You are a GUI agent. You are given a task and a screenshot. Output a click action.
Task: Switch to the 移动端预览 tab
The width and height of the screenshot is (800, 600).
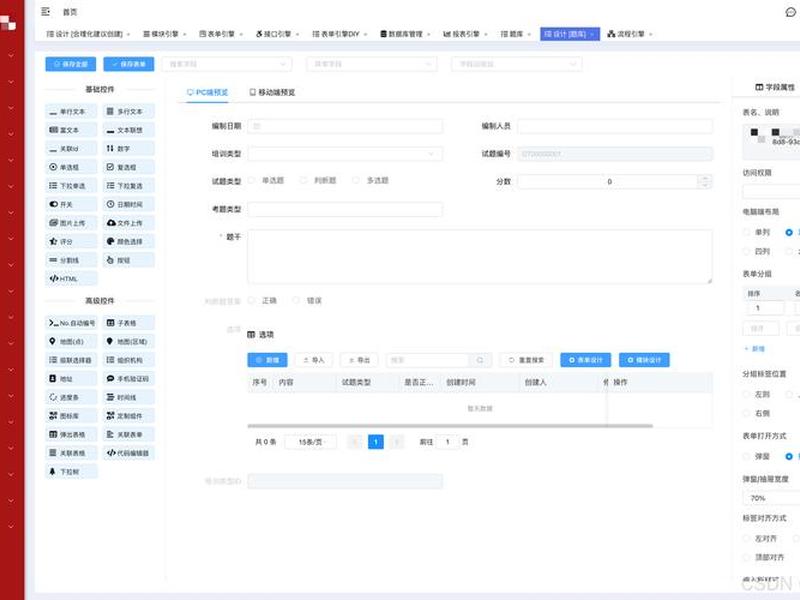272,92
